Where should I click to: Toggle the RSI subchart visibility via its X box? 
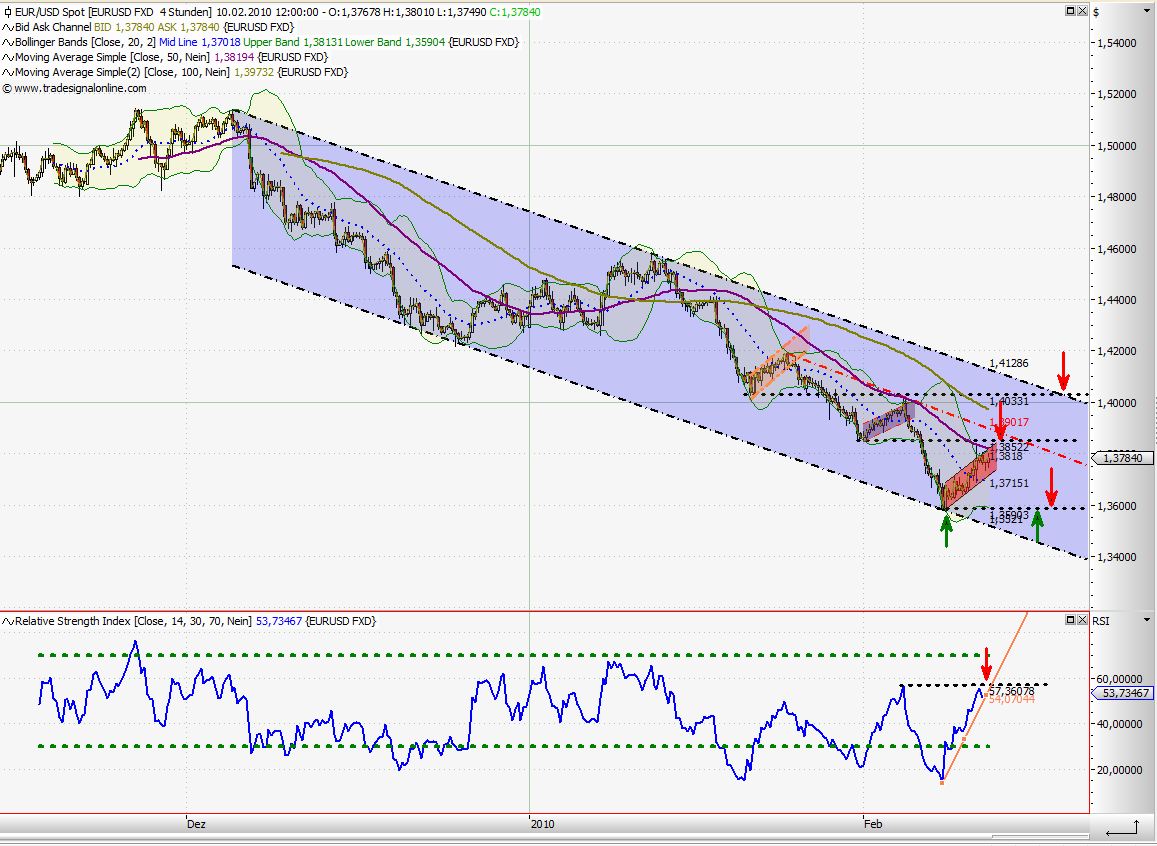(x=1082, y=620)
